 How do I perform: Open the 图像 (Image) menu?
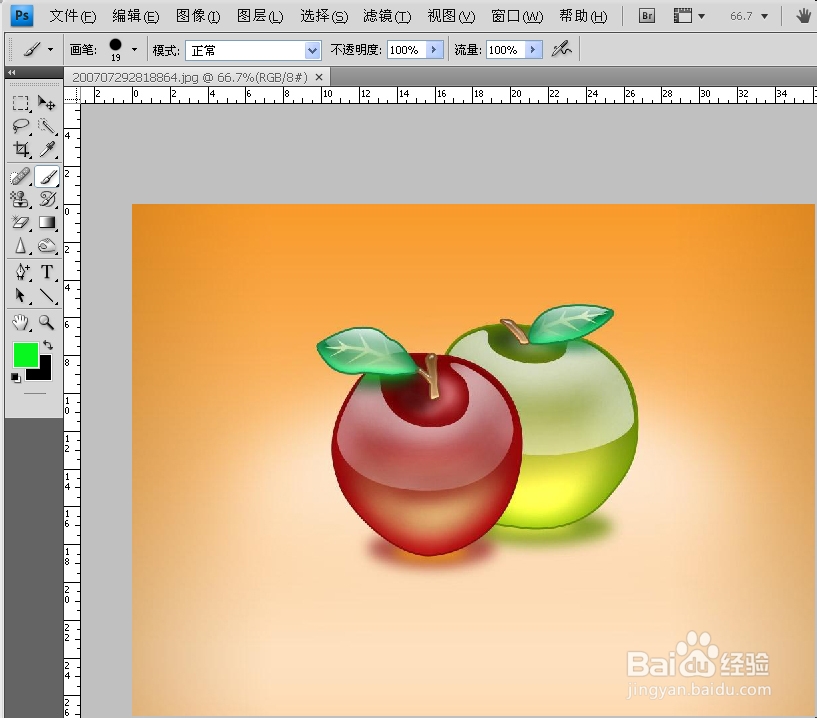[198, 17]
